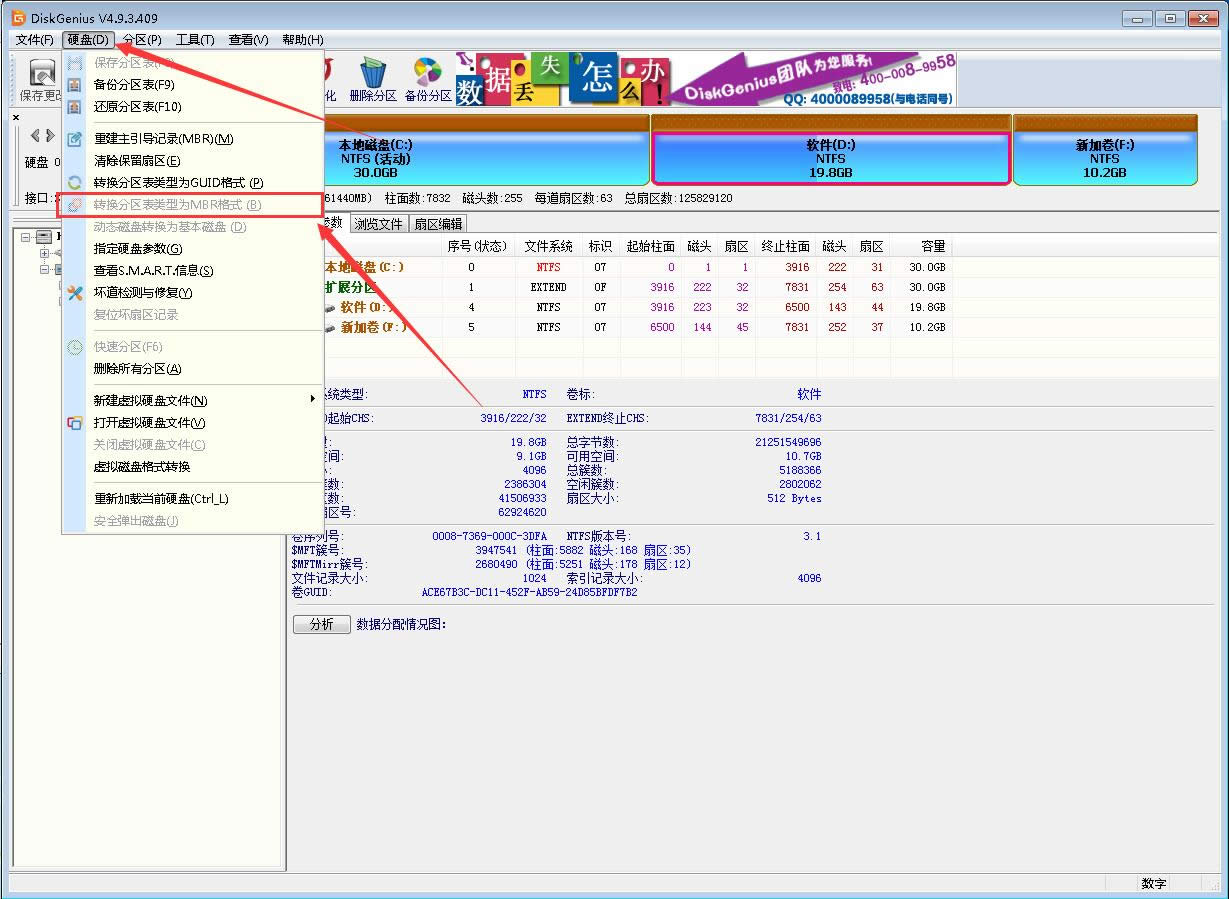Open the 分区(P) menu
The height and width of the screenshot is (899, 1229).
pyautogui.click(x=140, y=40)
